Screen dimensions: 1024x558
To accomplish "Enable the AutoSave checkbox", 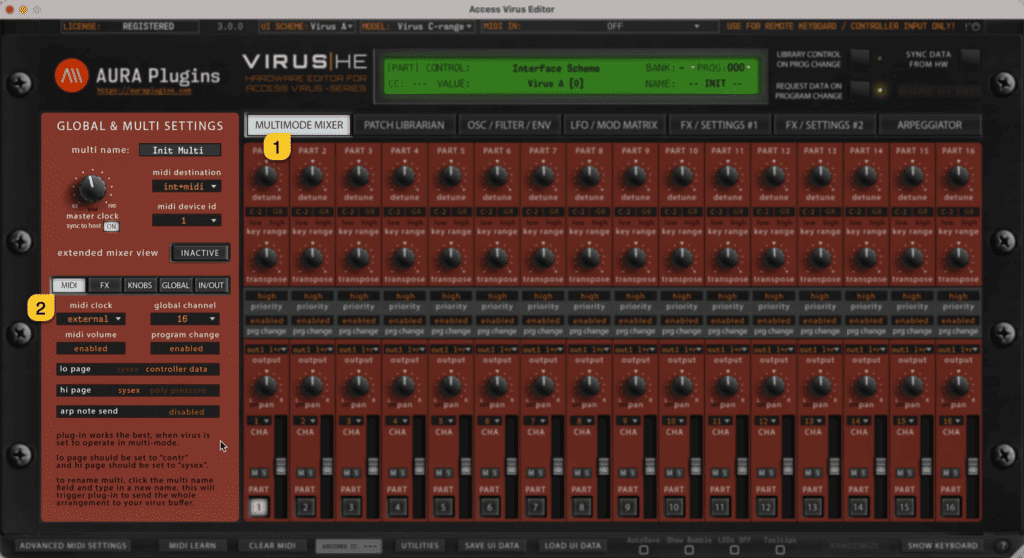I will [x=643, y=550].
